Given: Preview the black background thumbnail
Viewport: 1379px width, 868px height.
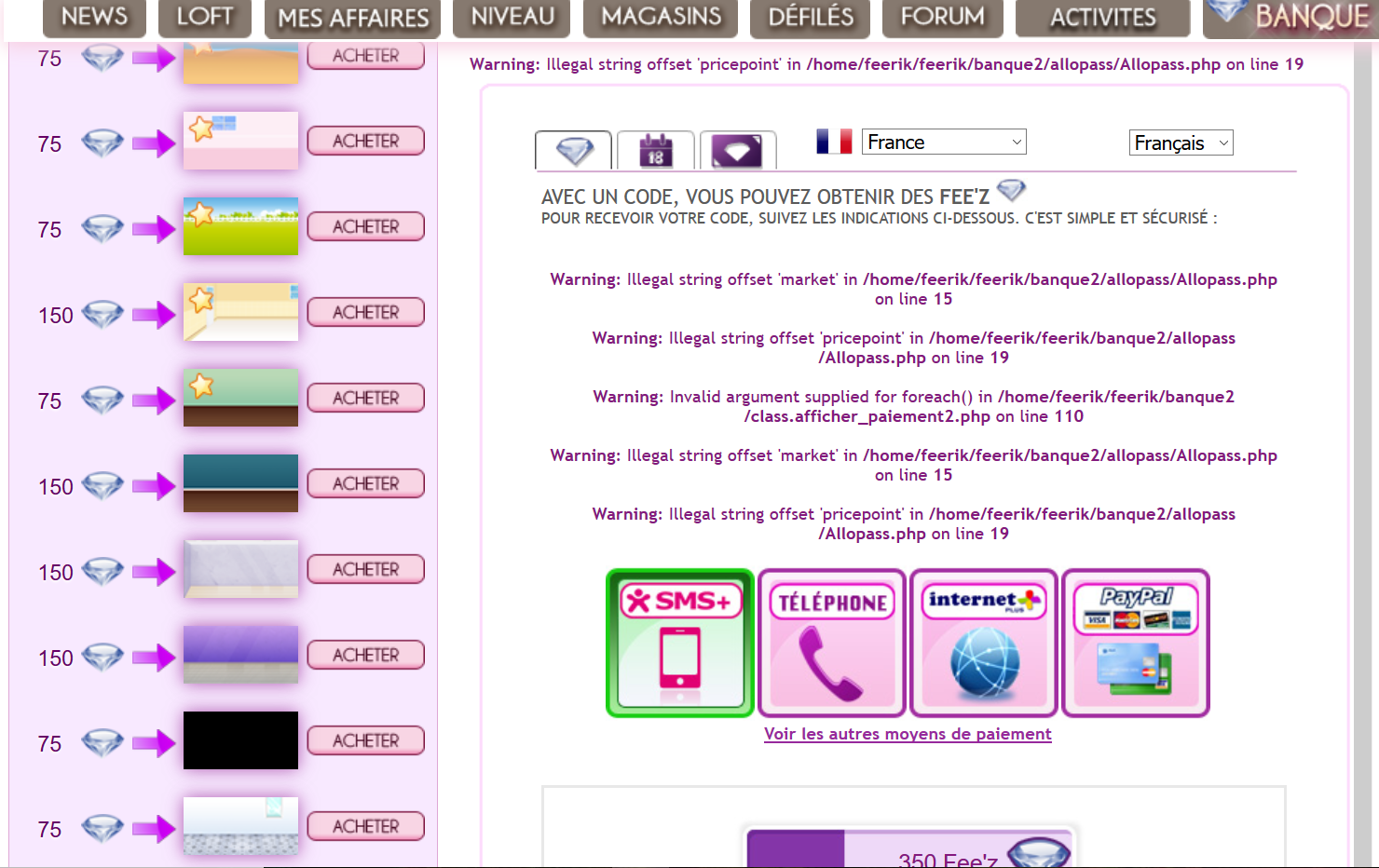Looking at the screenshot, I should point(240,740).
